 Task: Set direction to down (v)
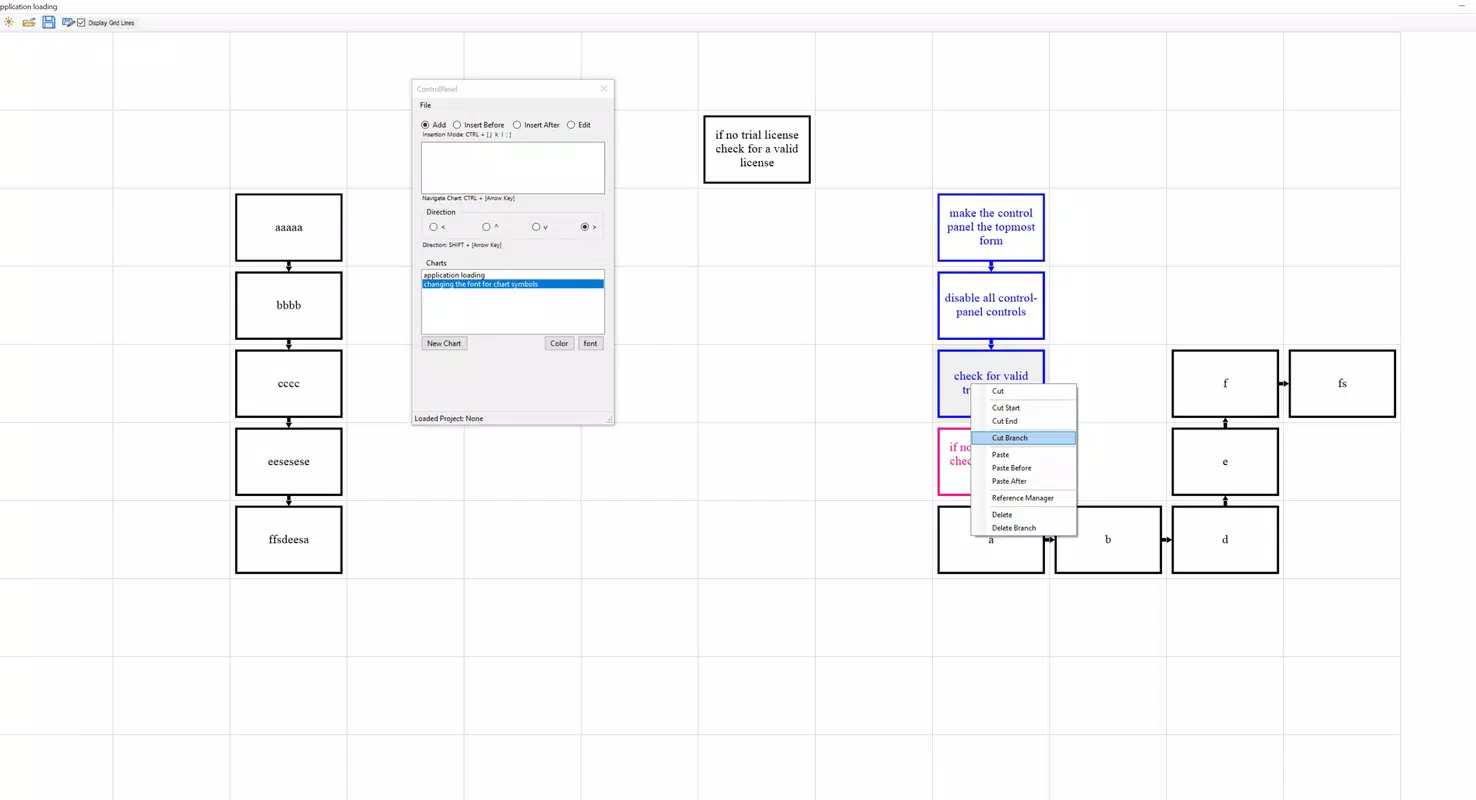tap(536, 227)
